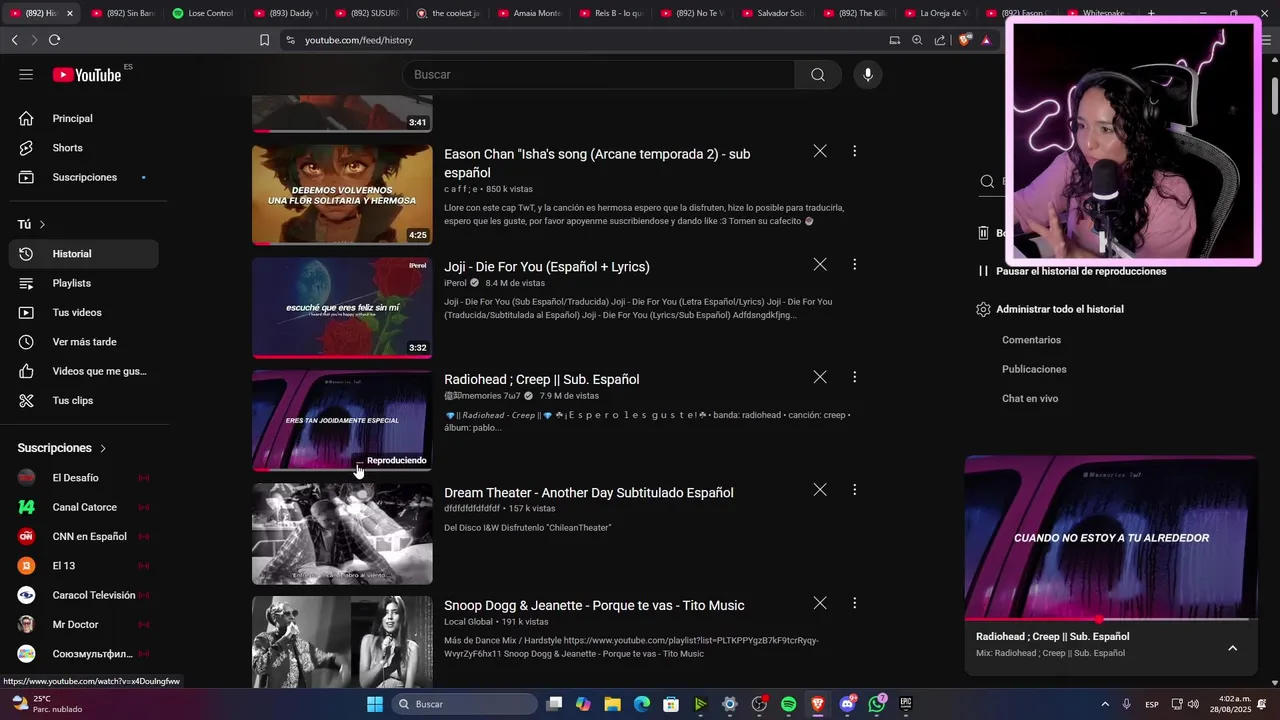
Task: Go to YouTube home via the logo
Action: pos(87,75)
